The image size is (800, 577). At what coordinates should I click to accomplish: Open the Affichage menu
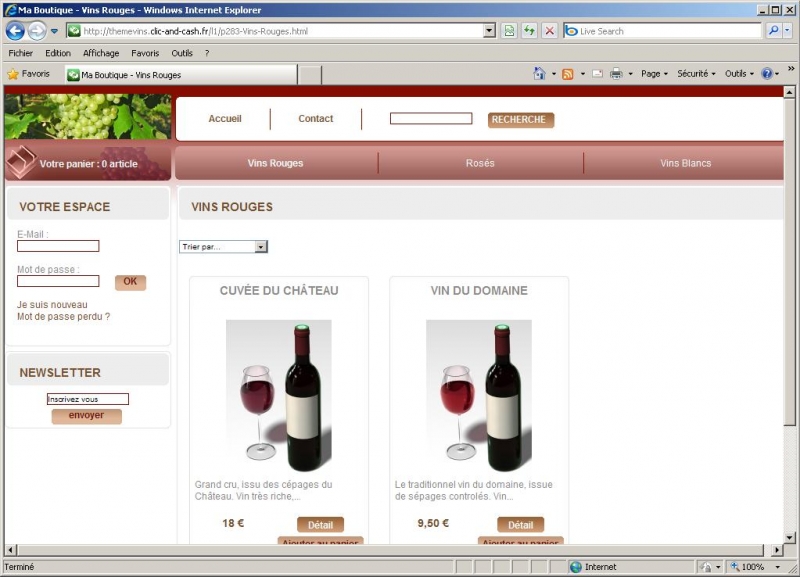click(x=101, y=53)
